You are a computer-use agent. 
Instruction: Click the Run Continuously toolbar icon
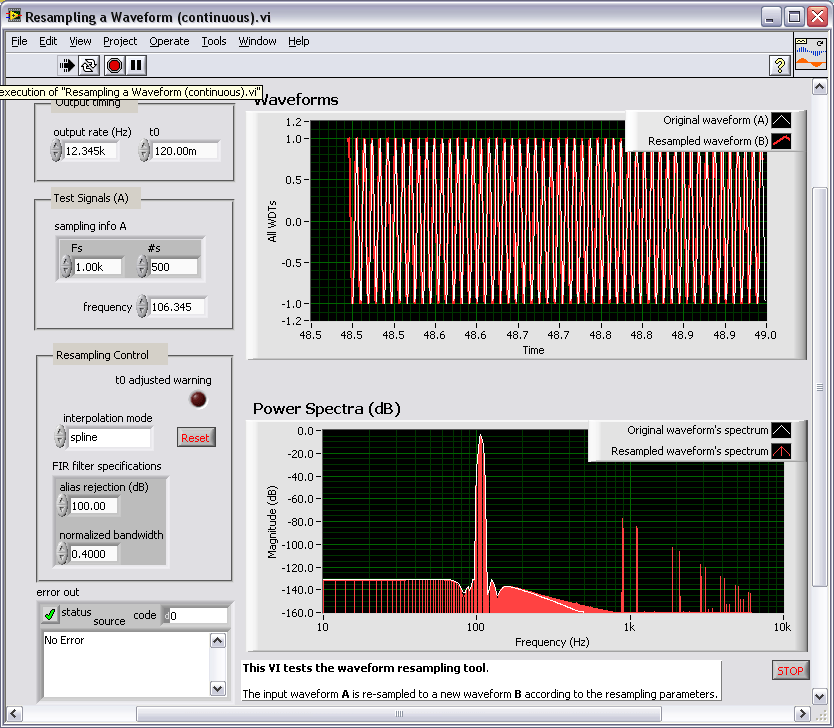(89, 65)
